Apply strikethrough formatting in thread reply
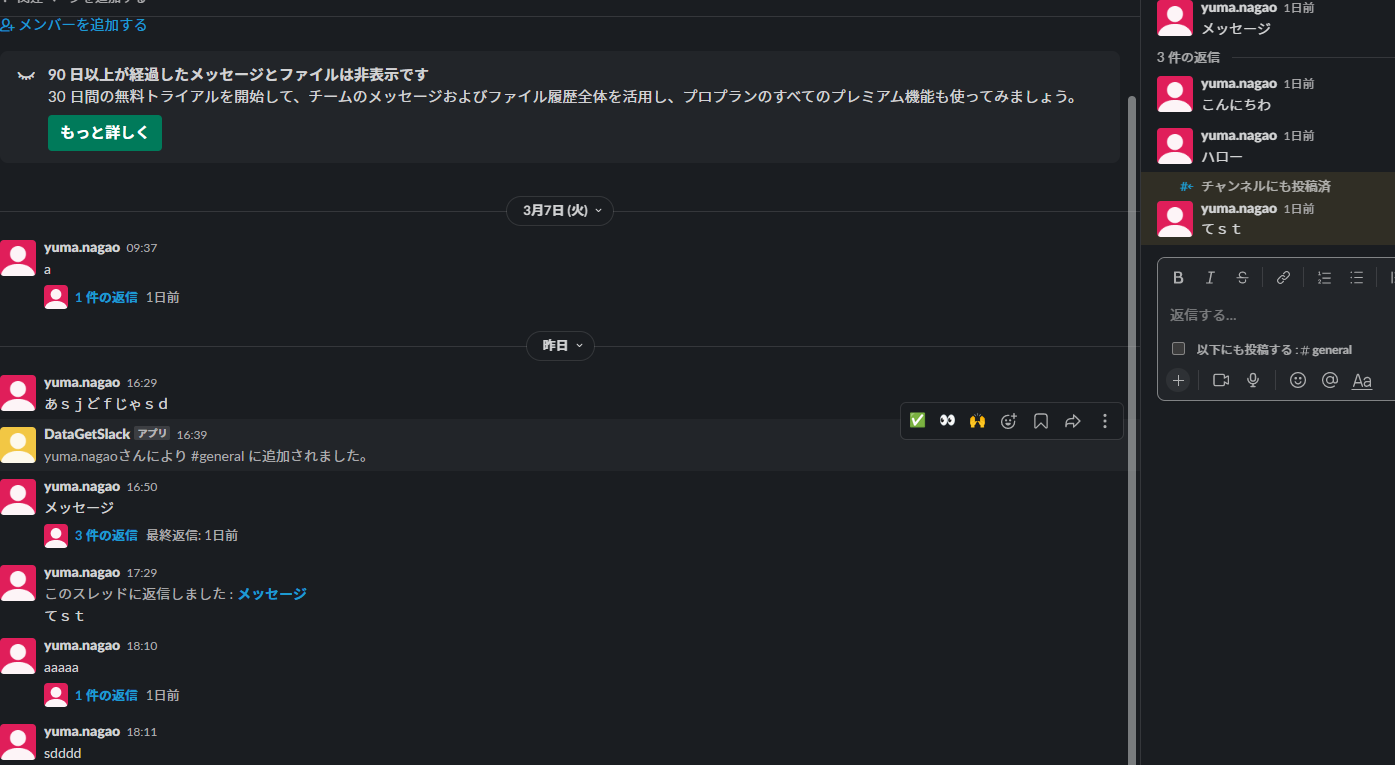Viewport: 1395px width, 765px height. (1242, 278)
